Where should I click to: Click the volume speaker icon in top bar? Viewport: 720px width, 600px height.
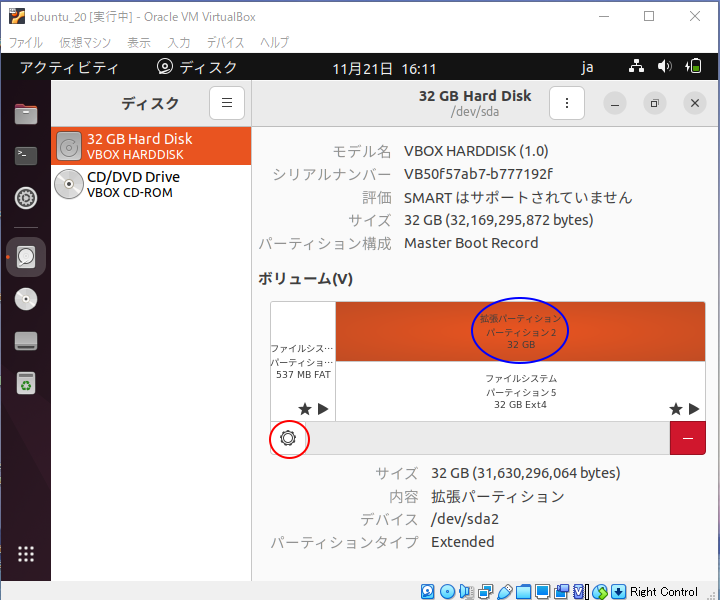tap(664, 67)
